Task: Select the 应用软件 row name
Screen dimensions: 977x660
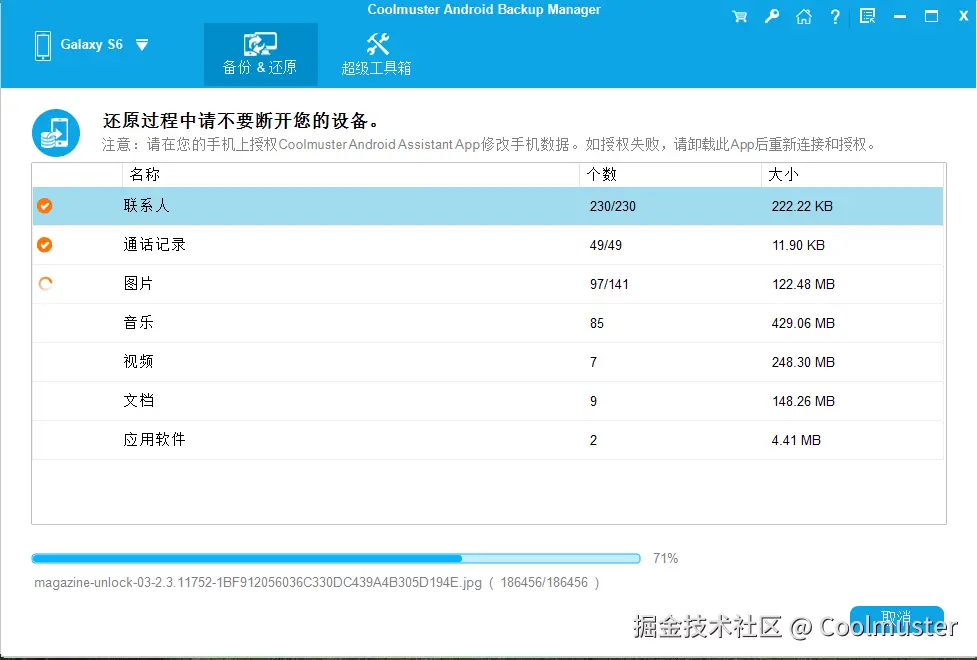Action: pos(155,440)
